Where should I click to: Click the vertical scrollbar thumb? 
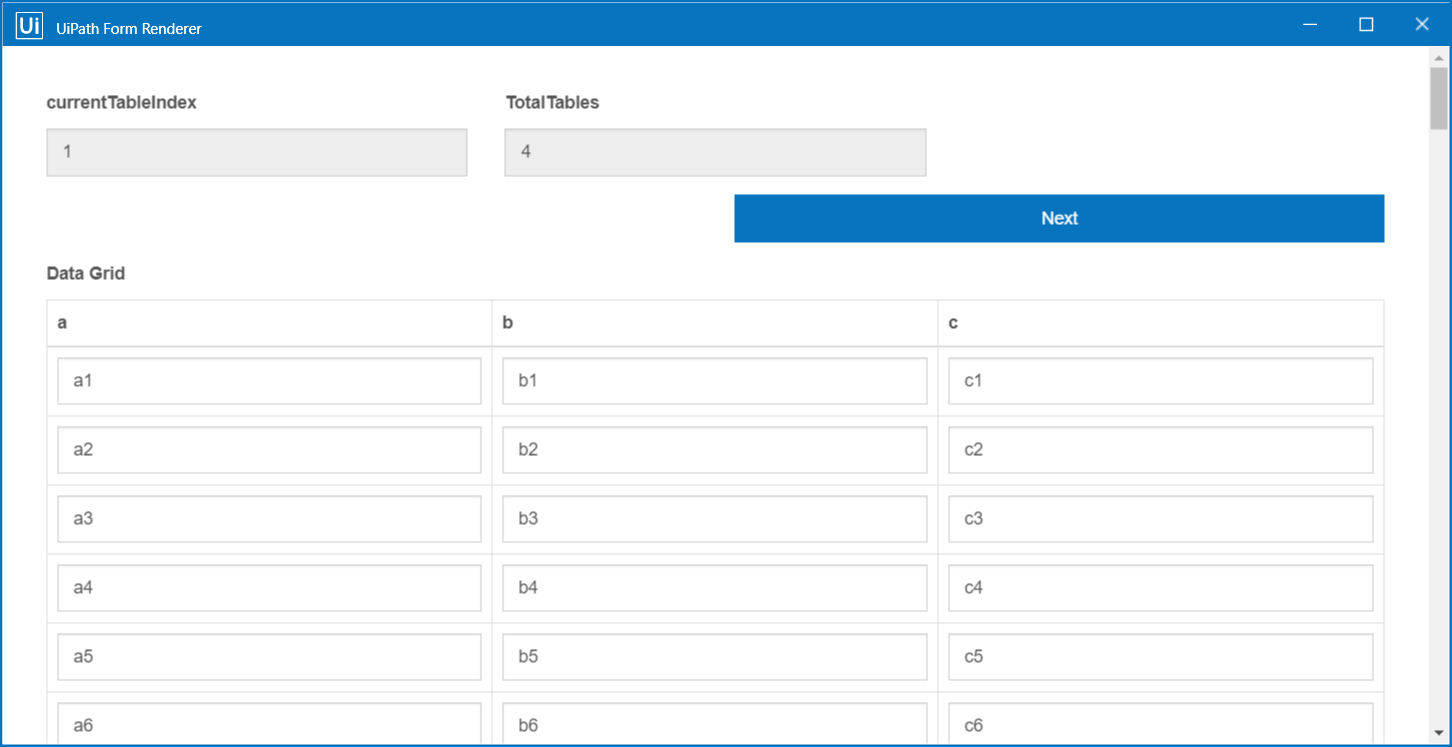(x=1438, y=98)
